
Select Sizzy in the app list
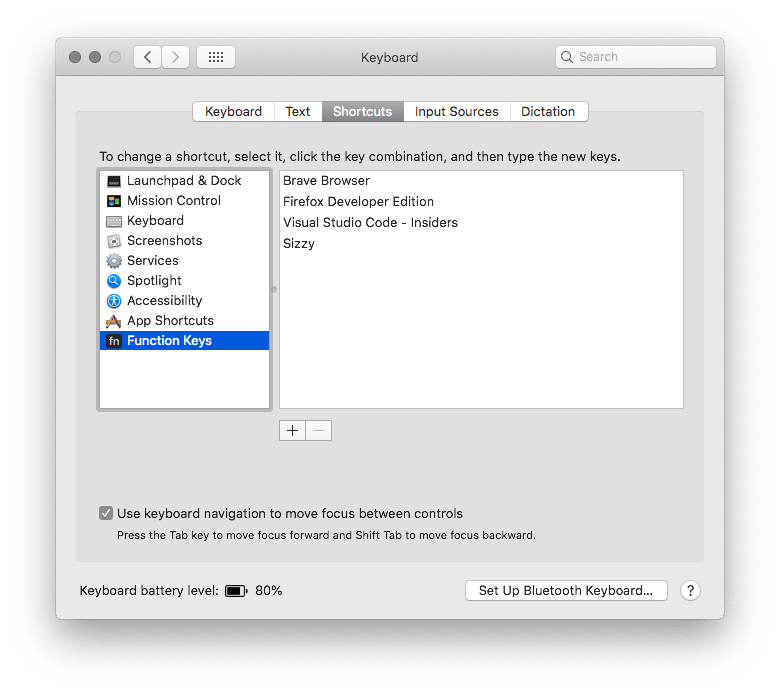(481, 244)
